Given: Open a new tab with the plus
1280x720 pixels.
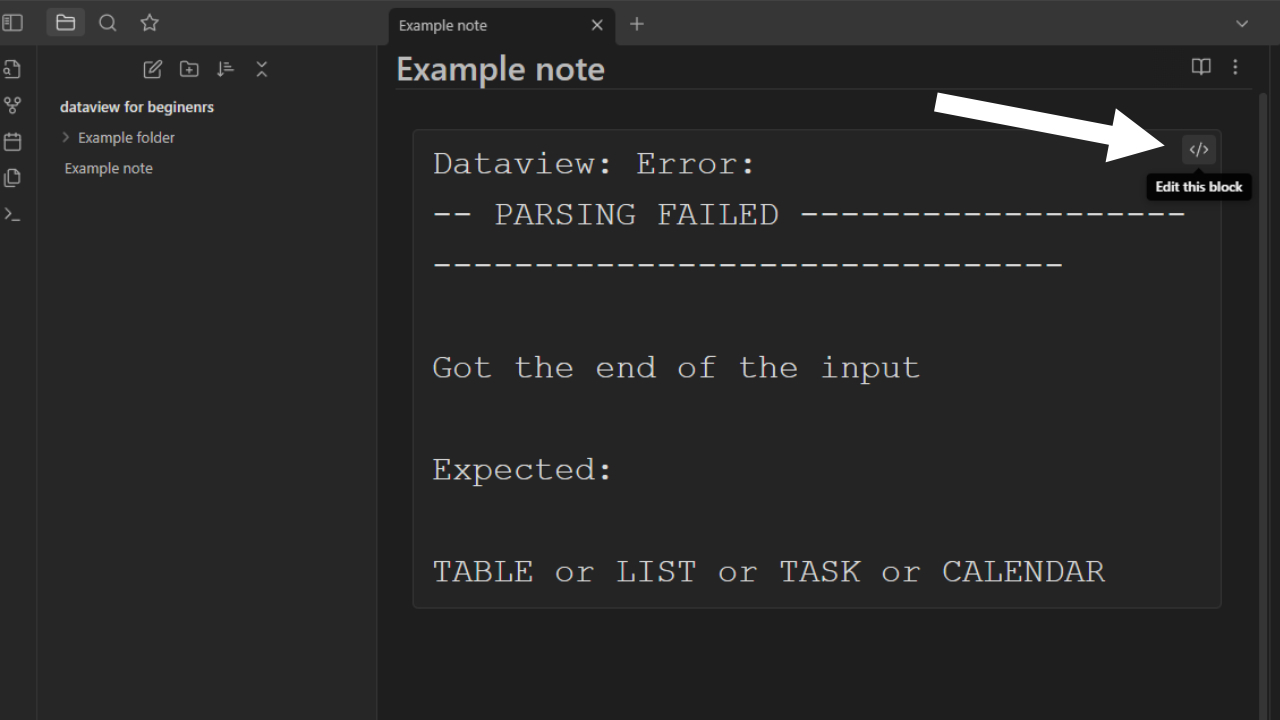Looking at the screenshot, I should coord(637,25).
